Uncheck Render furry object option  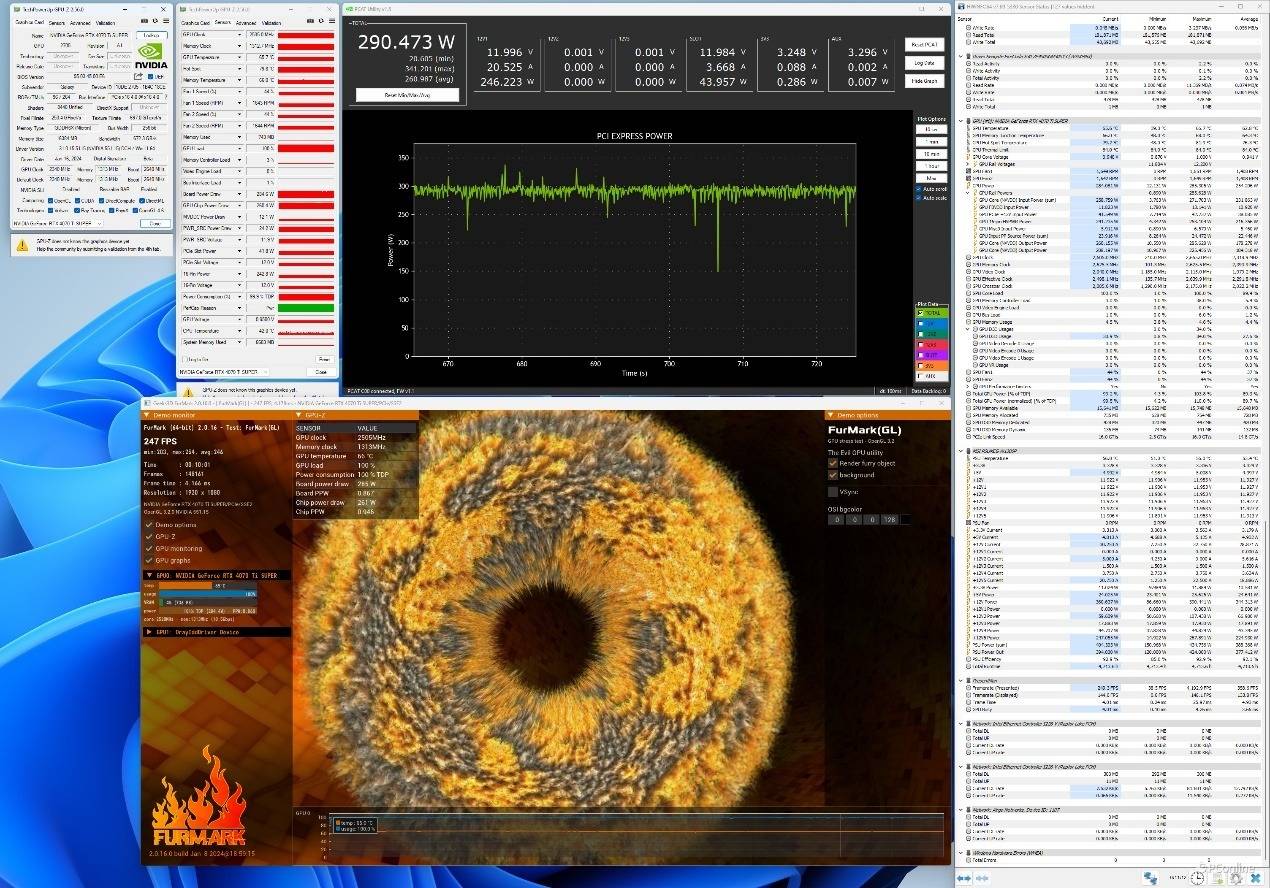(x=833, y=463)
